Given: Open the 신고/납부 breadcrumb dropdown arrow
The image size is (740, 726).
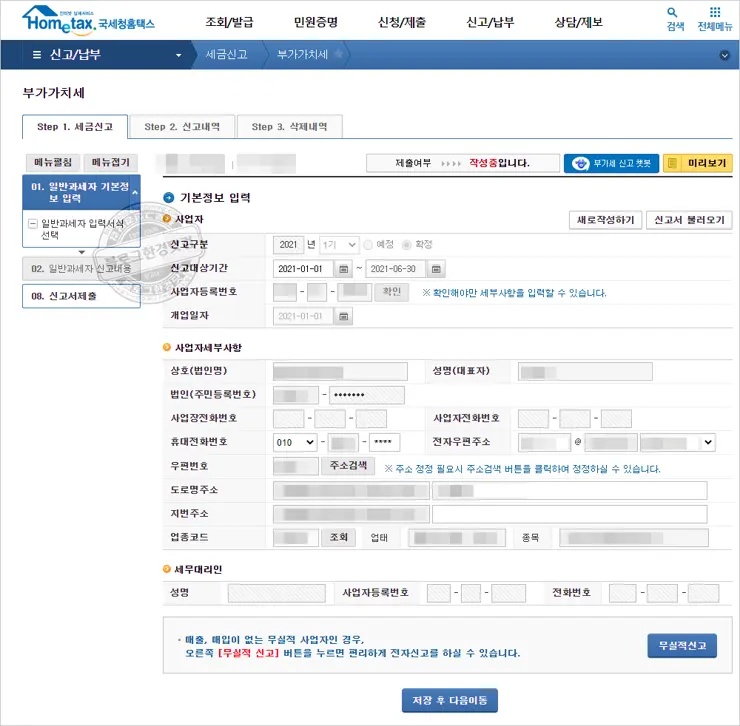Looking at the screenshot, I should point(178,55).
